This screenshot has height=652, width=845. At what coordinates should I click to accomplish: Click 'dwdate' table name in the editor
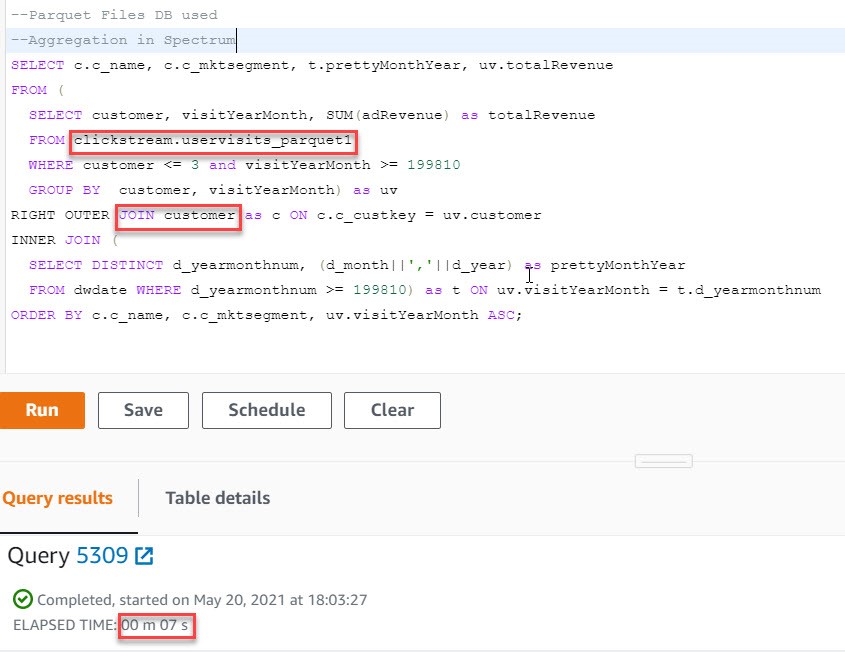tap(100, 290)
